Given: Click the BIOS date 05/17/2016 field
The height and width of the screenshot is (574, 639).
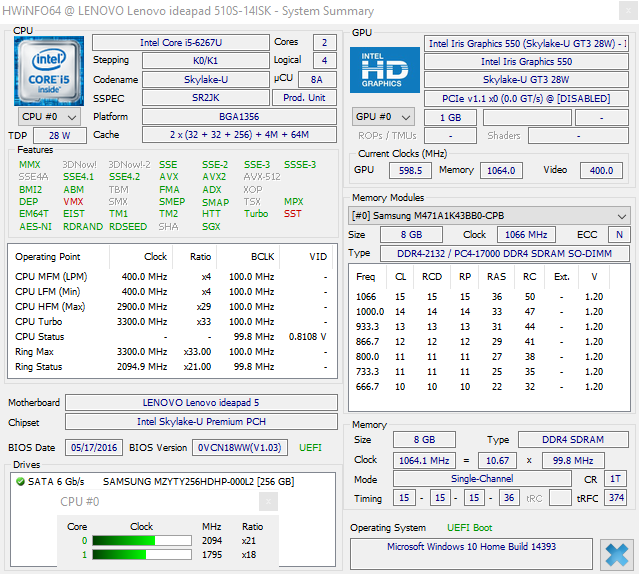Looking at the screenshot, I should 94,448.
